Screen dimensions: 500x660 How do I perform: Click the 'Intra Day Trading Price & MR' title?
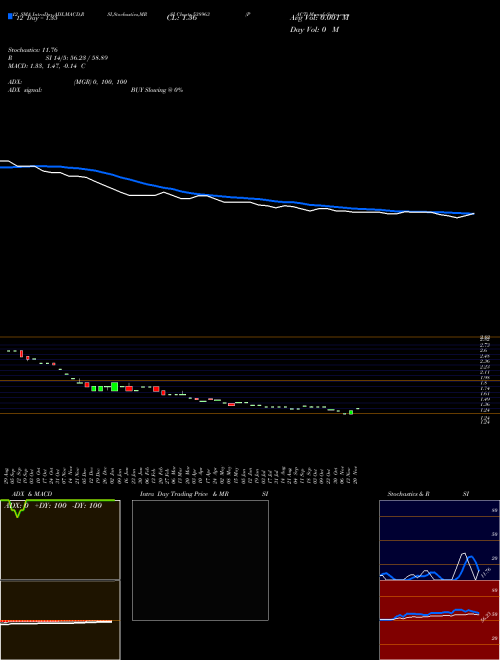coord(184,494)
